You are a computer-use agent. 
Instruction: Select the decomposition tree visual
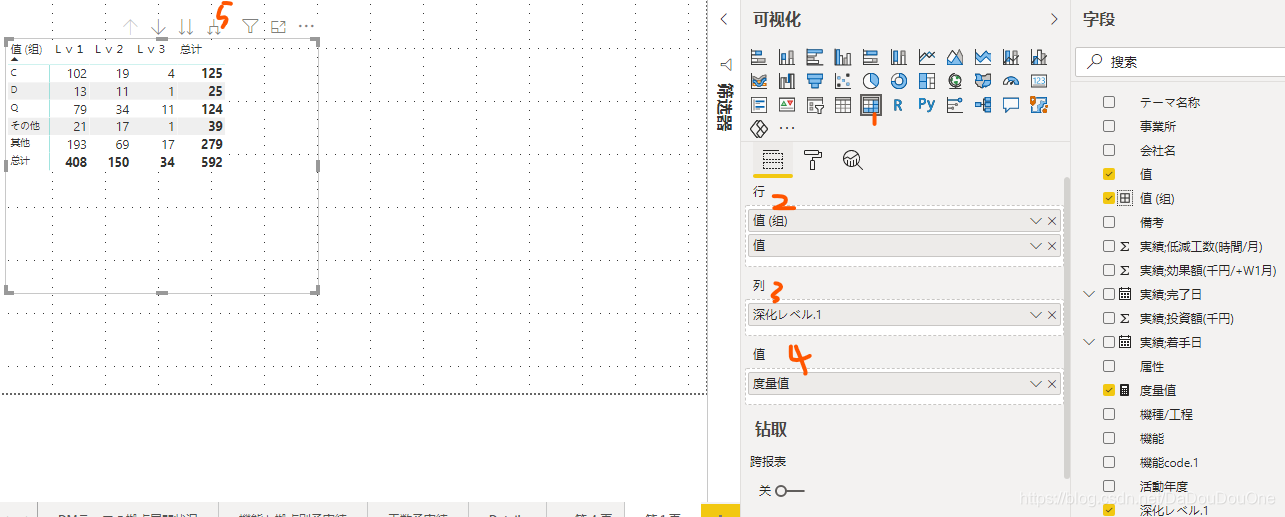pyautogui.click(x=983, y=105)
